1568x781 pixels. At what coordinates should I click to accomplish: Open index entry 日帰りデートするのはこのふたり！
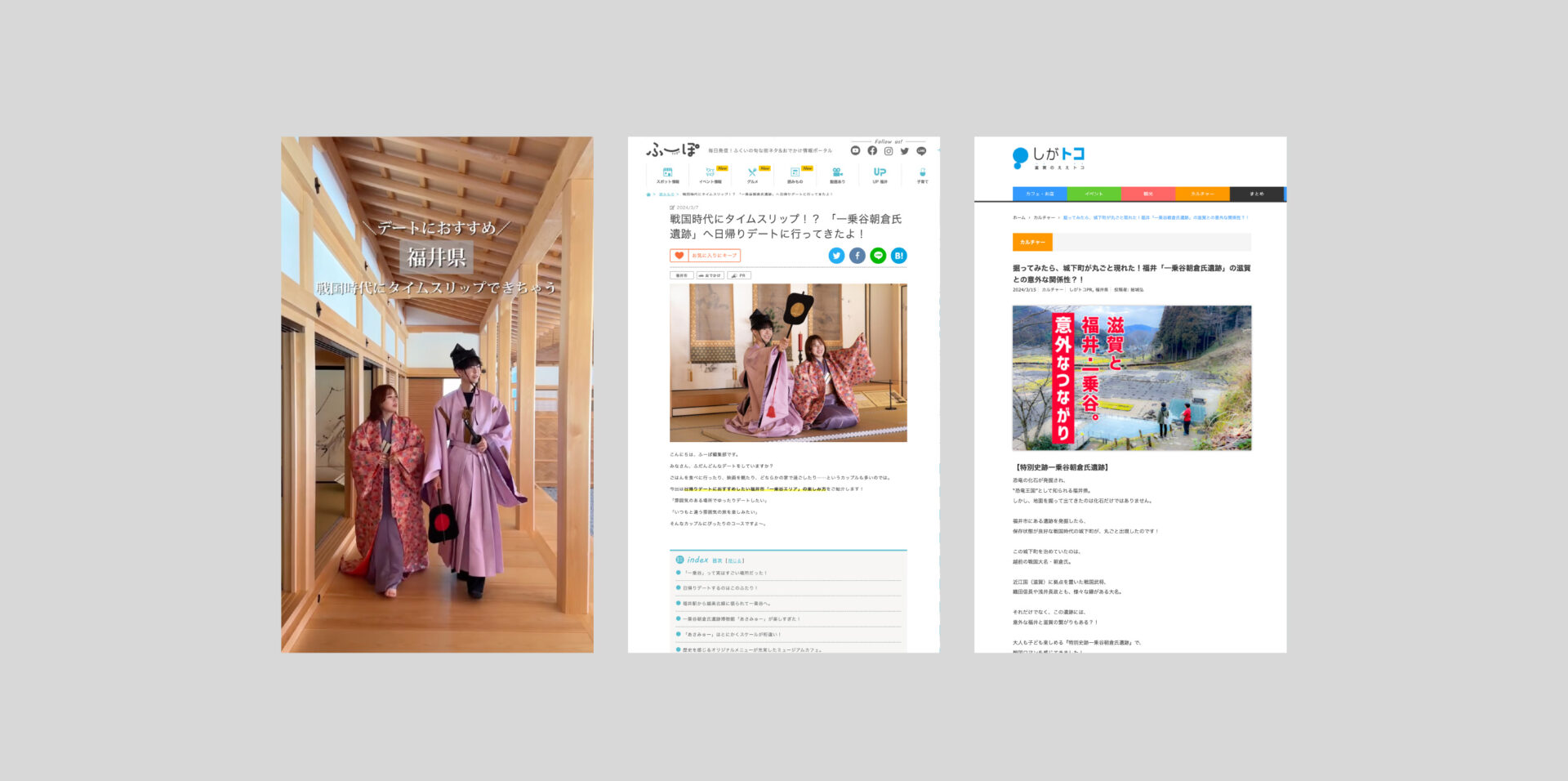(x=720, y=588)
